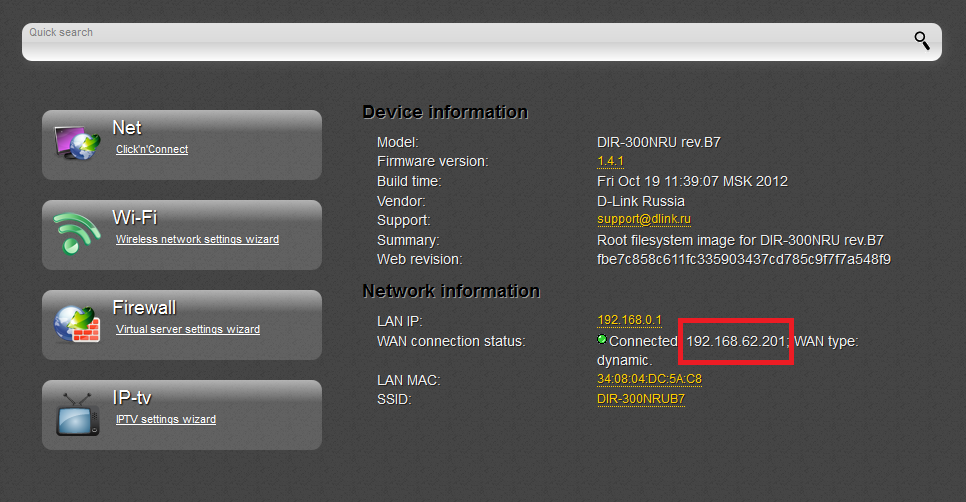The width and height of the screenshot is (966, 502).
Task: Click the green WAN connected status indicator
Action: coord(602,339)
